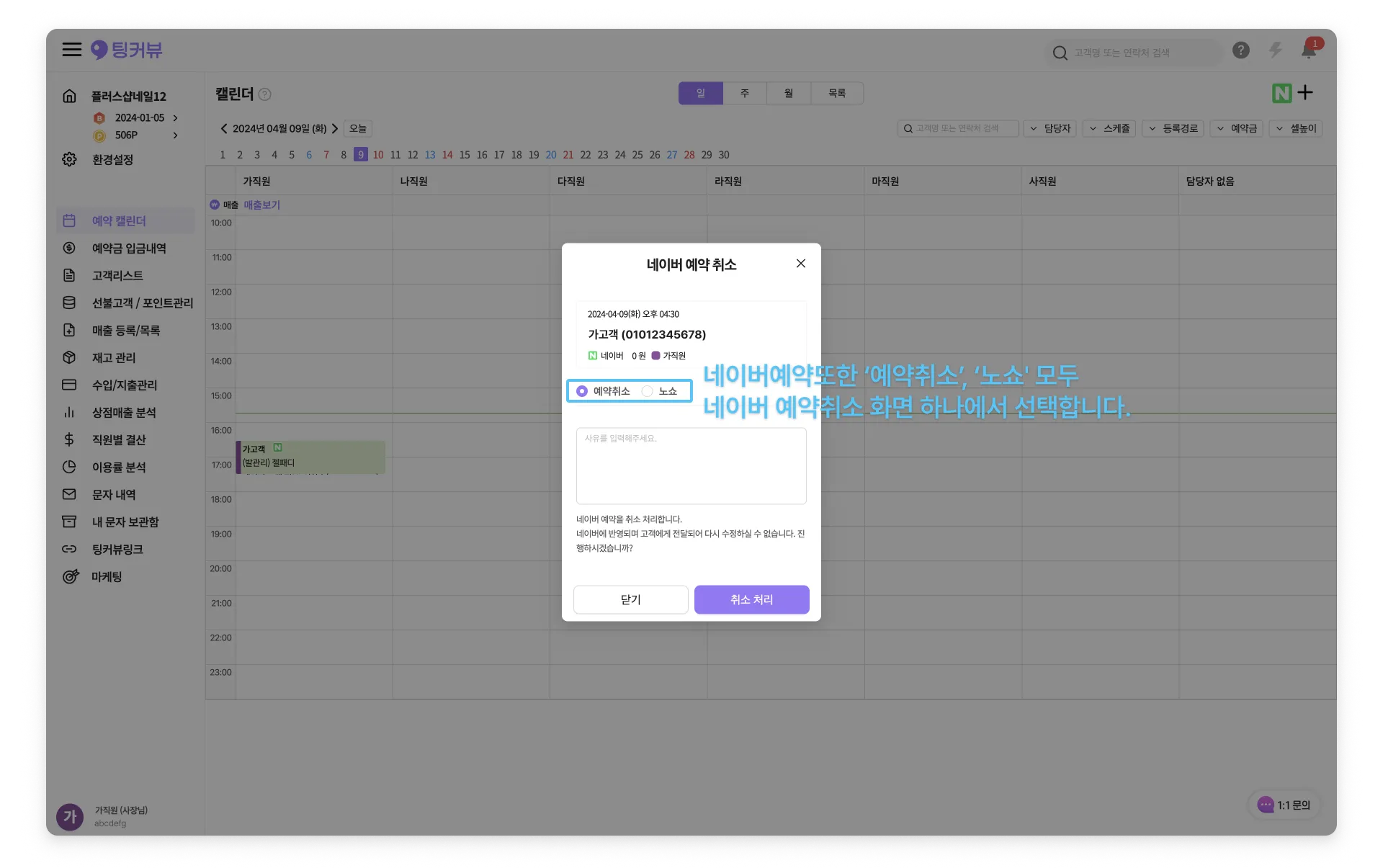Click the plus icon to add reservation
The width and height of the screenshot is (1383, 868).
(1305, 92)
